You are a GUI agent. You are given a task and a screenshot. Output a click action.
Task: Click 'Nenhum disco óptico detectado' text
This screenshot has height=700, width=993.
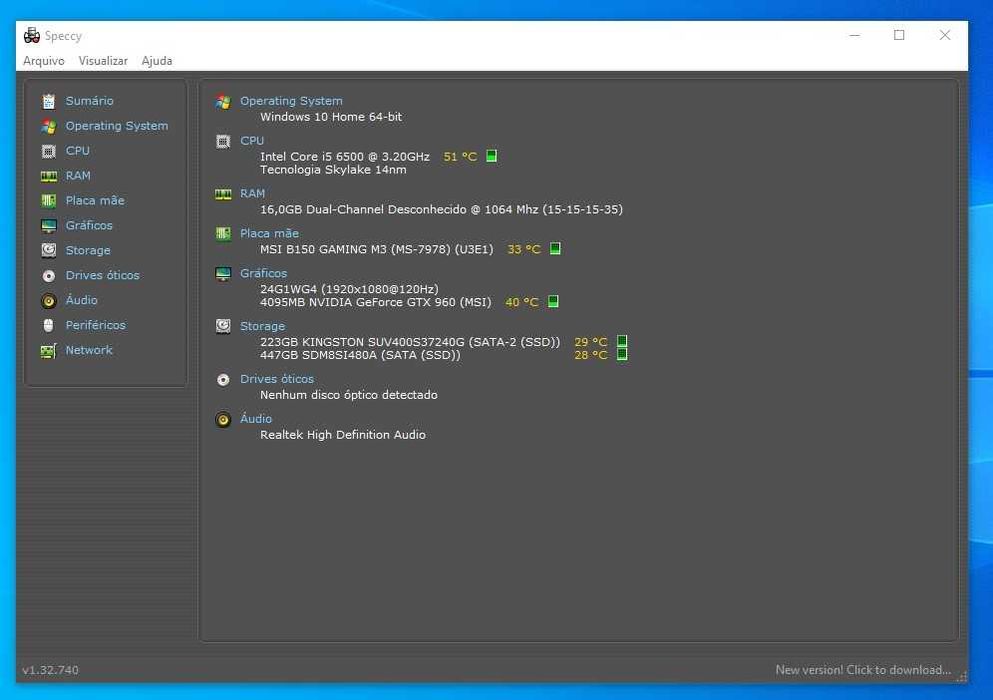tap(349, 395)
